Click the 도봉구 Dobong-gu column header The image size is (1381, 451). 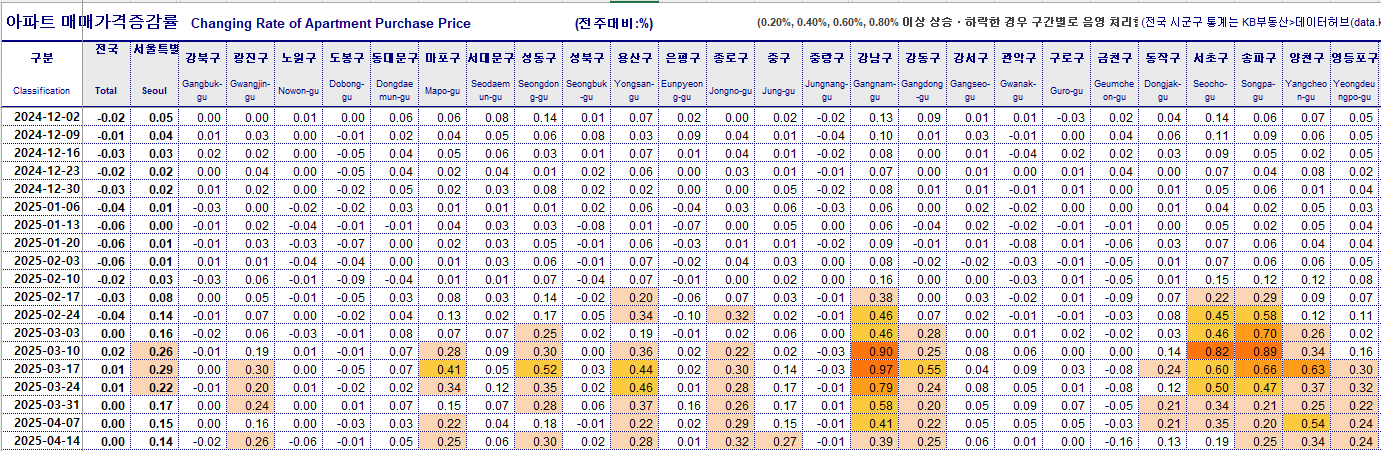(x=346, y=73)
